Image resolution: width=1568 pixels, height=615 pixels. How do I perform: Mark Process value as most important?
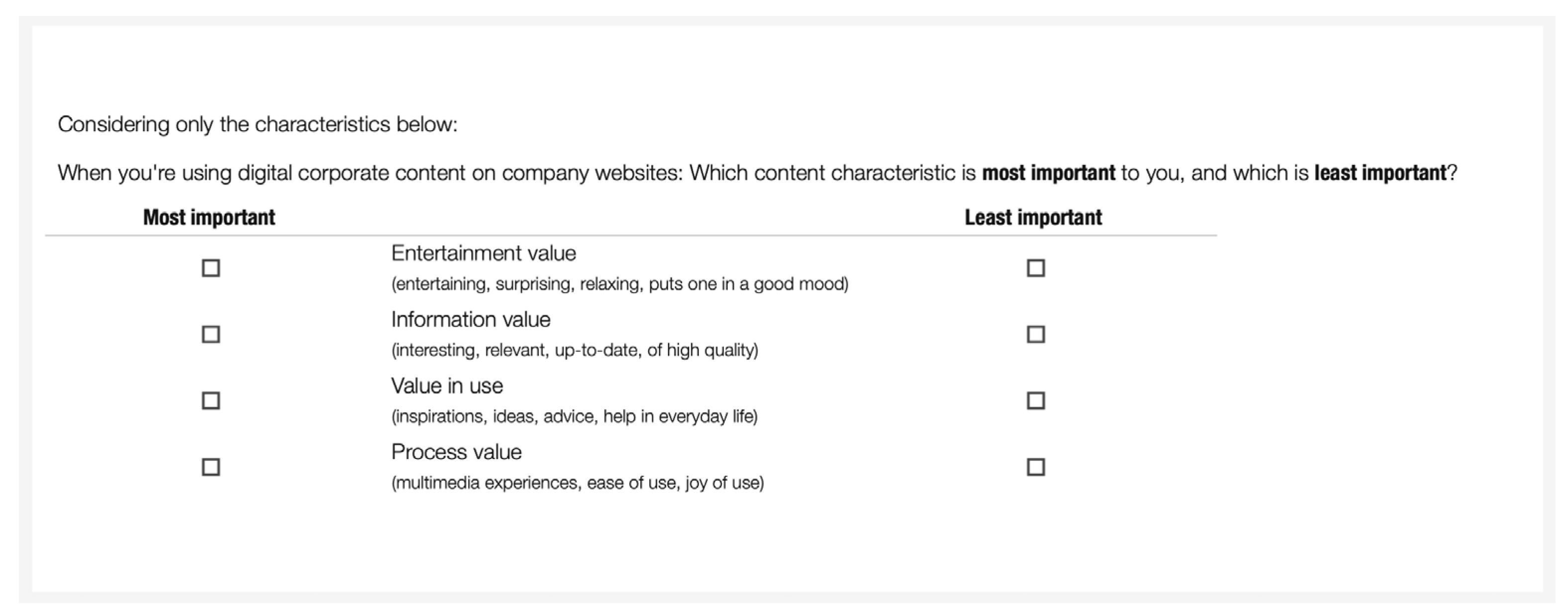(210, 467)
